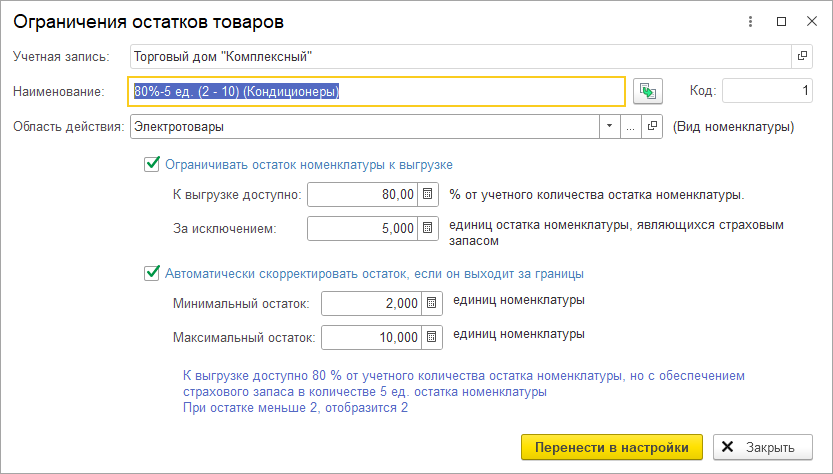Maximize the Ограничения остатков товаров window
The width and height of the screenshot is (833, 474).
point(781,20)
